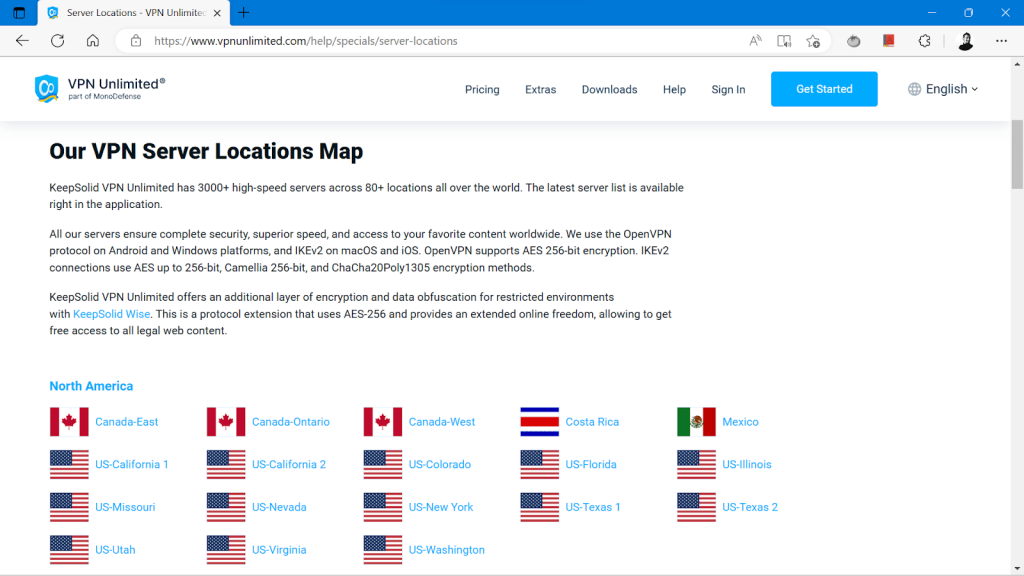Click the Our VPN Server Locations Map heading
The width and height of the screenshot is (1024, 576).
[206, 152]
